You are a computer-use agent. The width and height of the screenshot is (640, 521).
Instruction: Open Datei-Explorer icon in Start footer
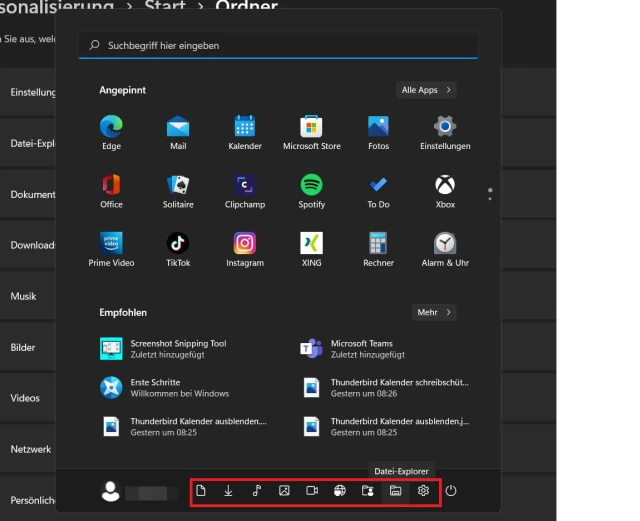click(395, 490)
